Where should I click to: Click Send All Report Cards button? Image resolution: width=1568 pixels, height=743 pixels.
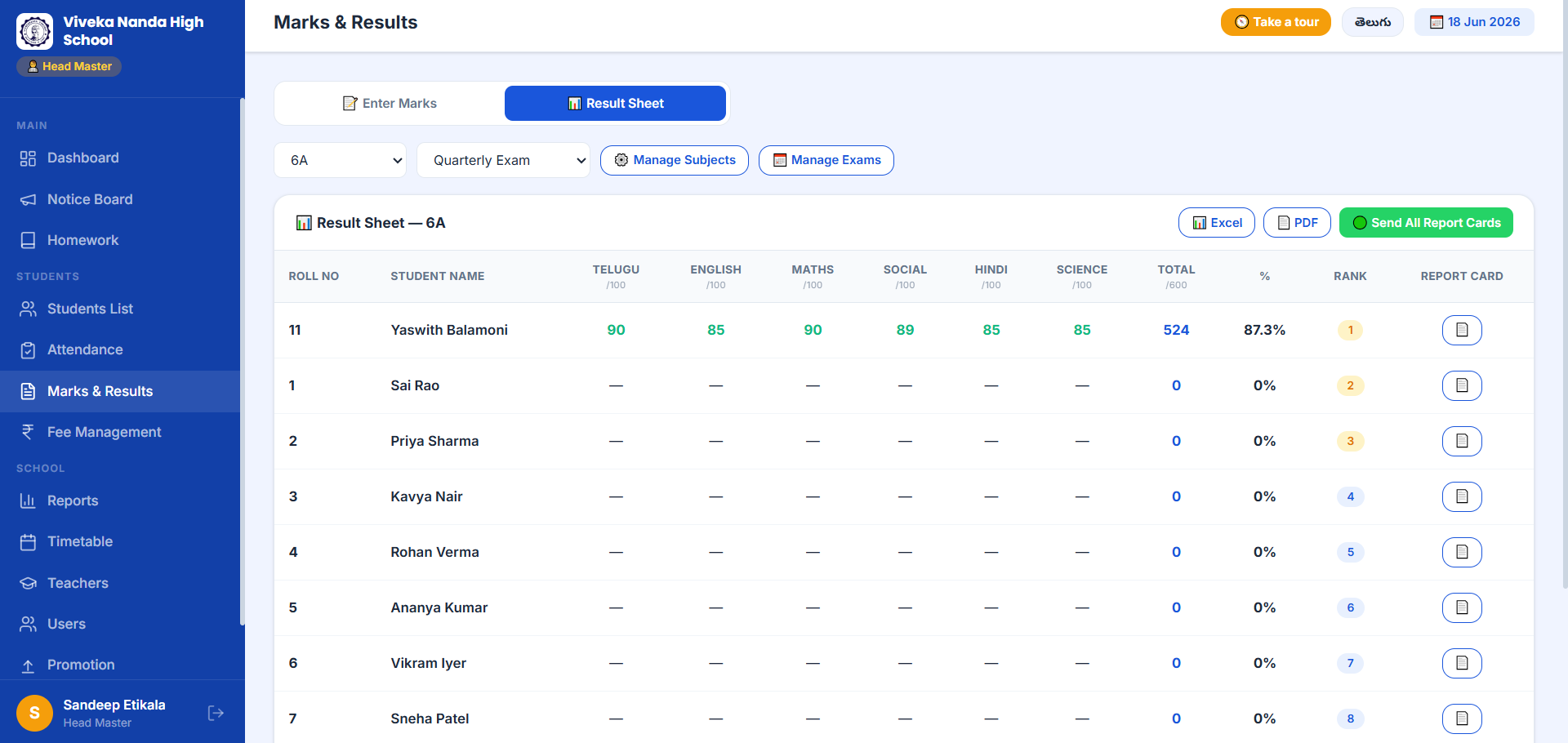(x=1426, y=223)
